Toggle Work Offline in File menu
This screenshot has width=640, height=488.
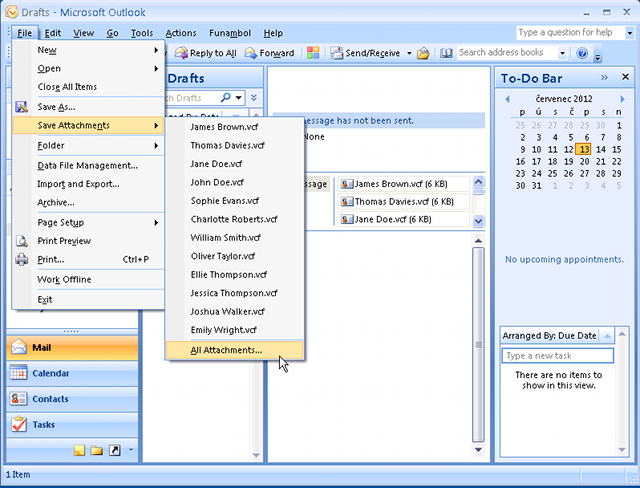pyautogui.click(x=64, y=279)
